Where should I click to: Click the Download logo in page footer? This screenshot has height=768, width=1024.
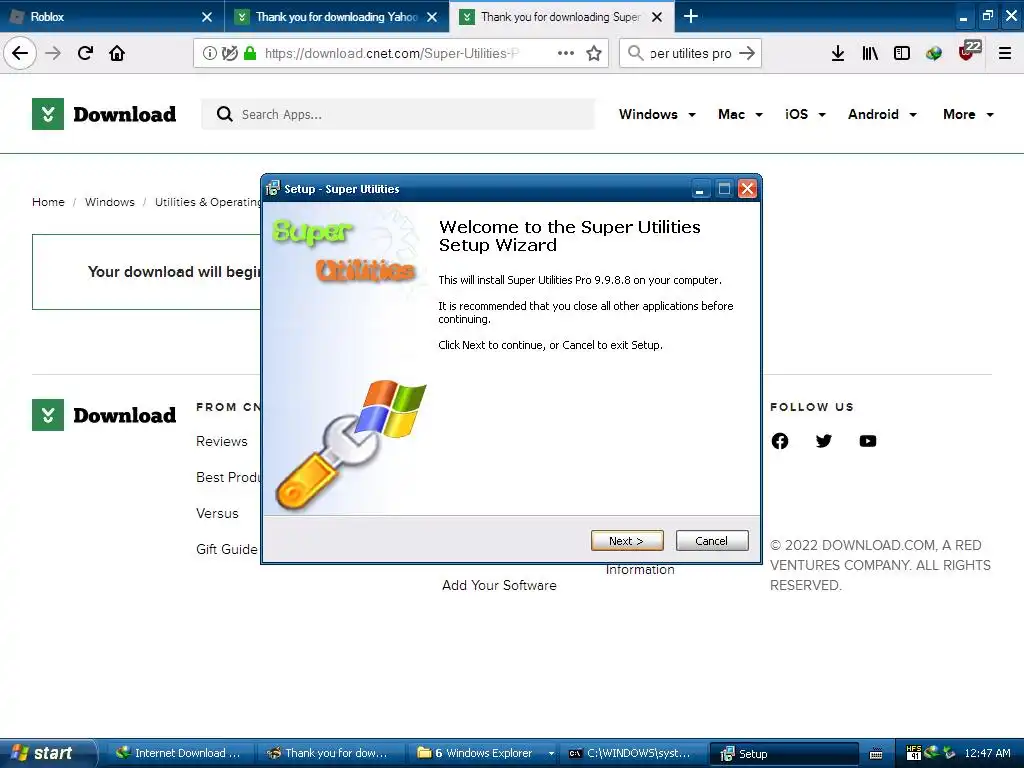pyautogui.click(x=104, y=415)
